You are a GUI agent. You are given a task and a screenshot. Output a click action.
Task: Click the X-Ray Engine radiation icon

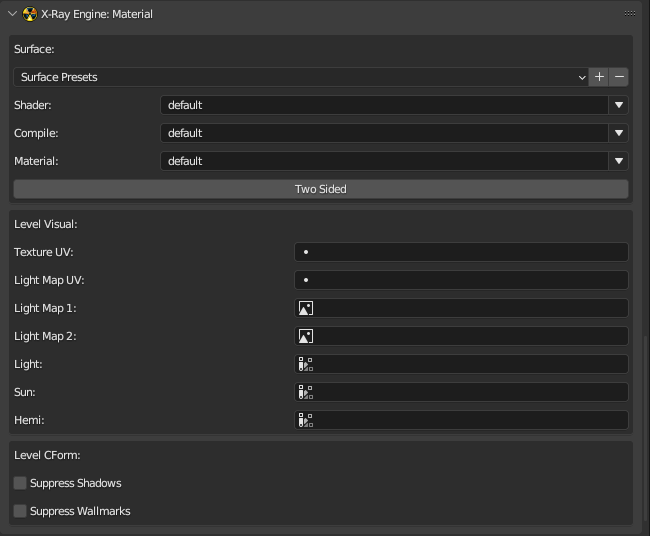29,14
